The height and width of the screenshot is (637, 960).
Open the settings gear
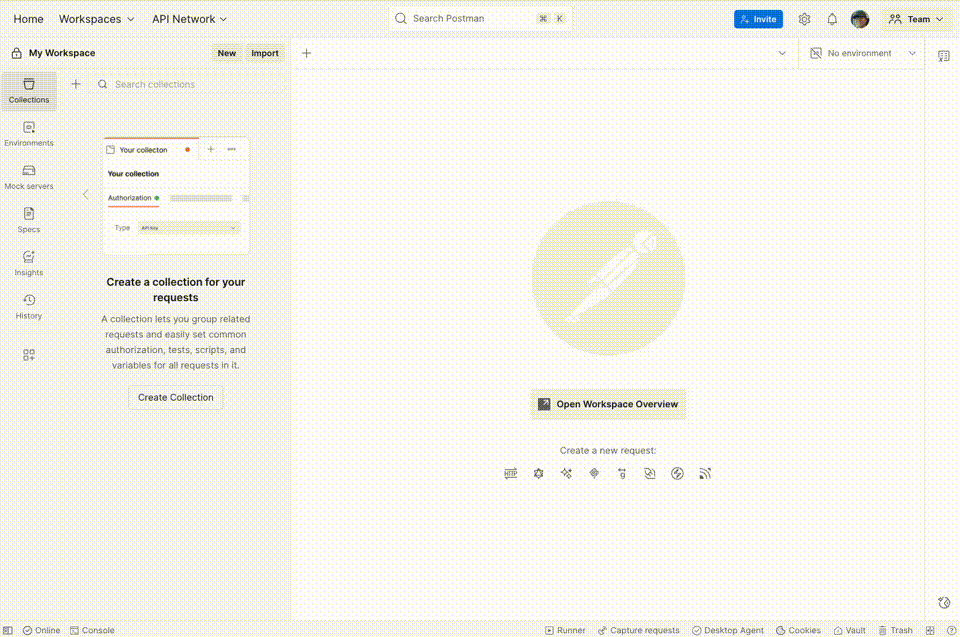[x=804, y=18]
